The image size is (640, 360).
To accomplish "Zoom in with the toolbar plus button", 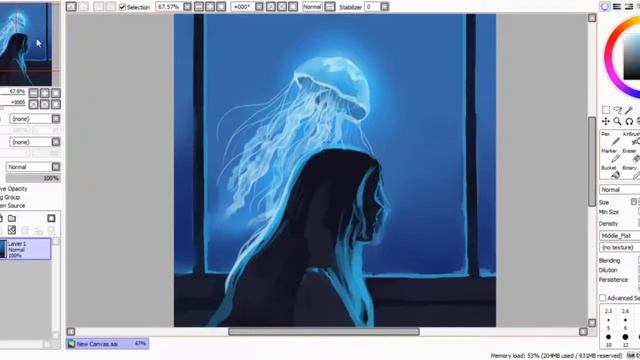I will click(x=210, y=7).
